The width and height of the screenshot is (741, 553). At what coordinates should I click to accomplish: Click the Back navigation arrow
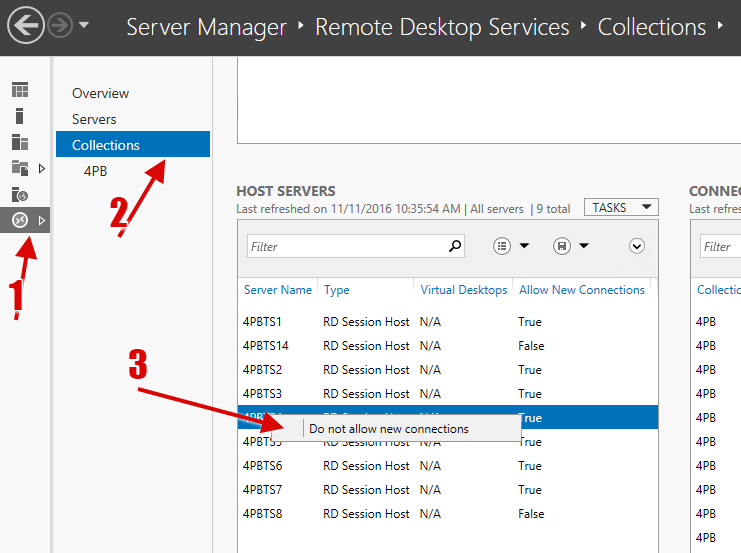click(26, 26)
